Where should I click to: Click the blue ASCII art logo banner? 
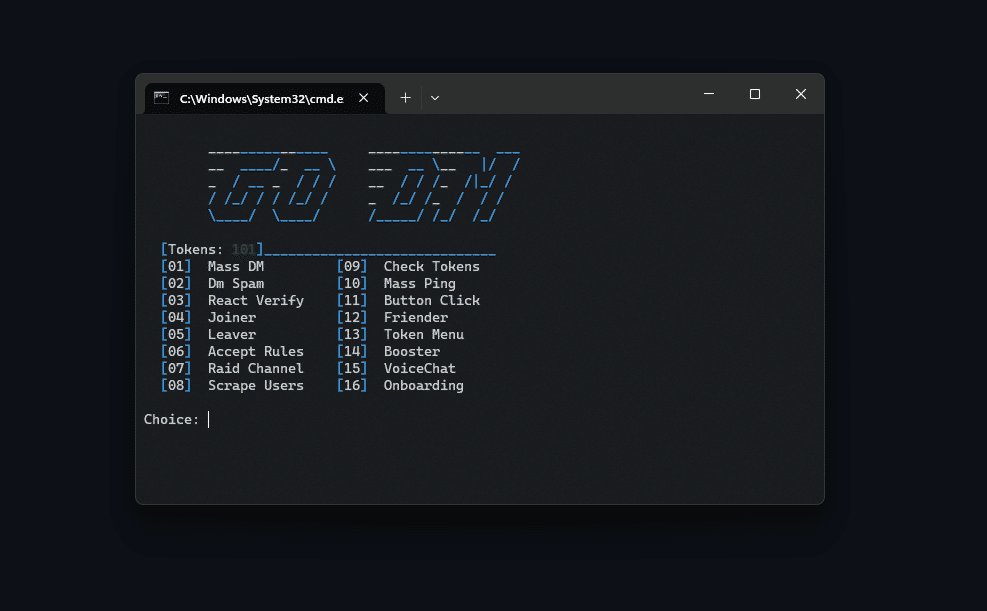(x=364, y=186)
